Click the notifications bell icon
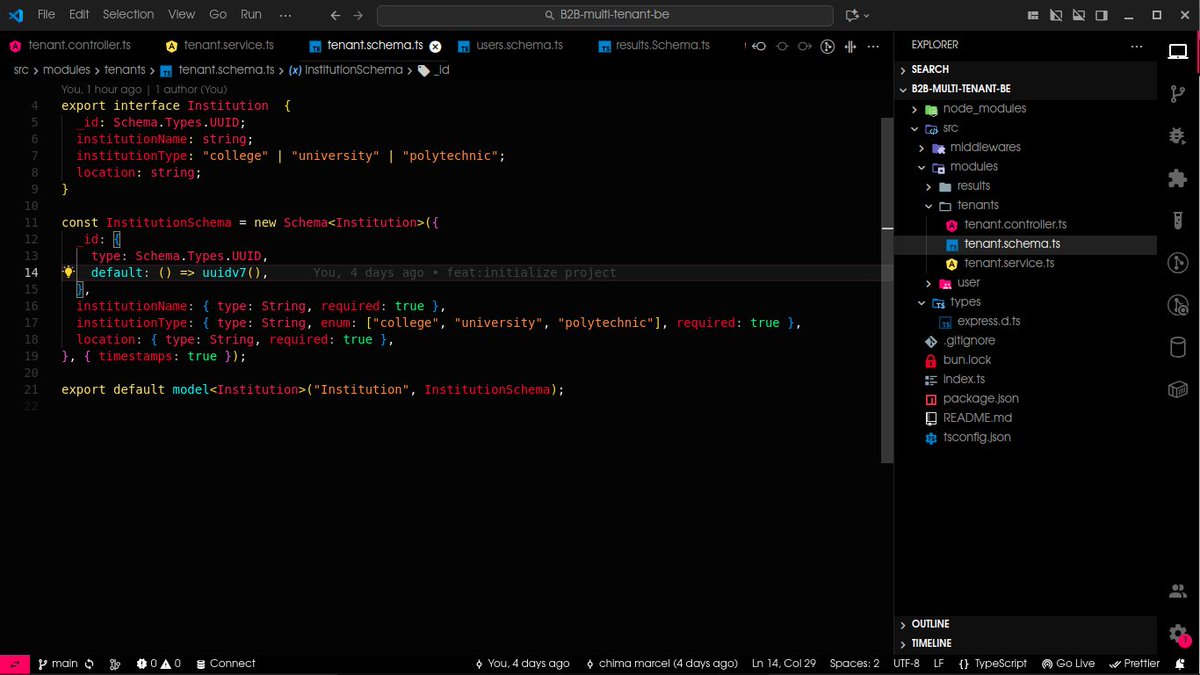1200x675 pixels. click(x=1180, y=664)
